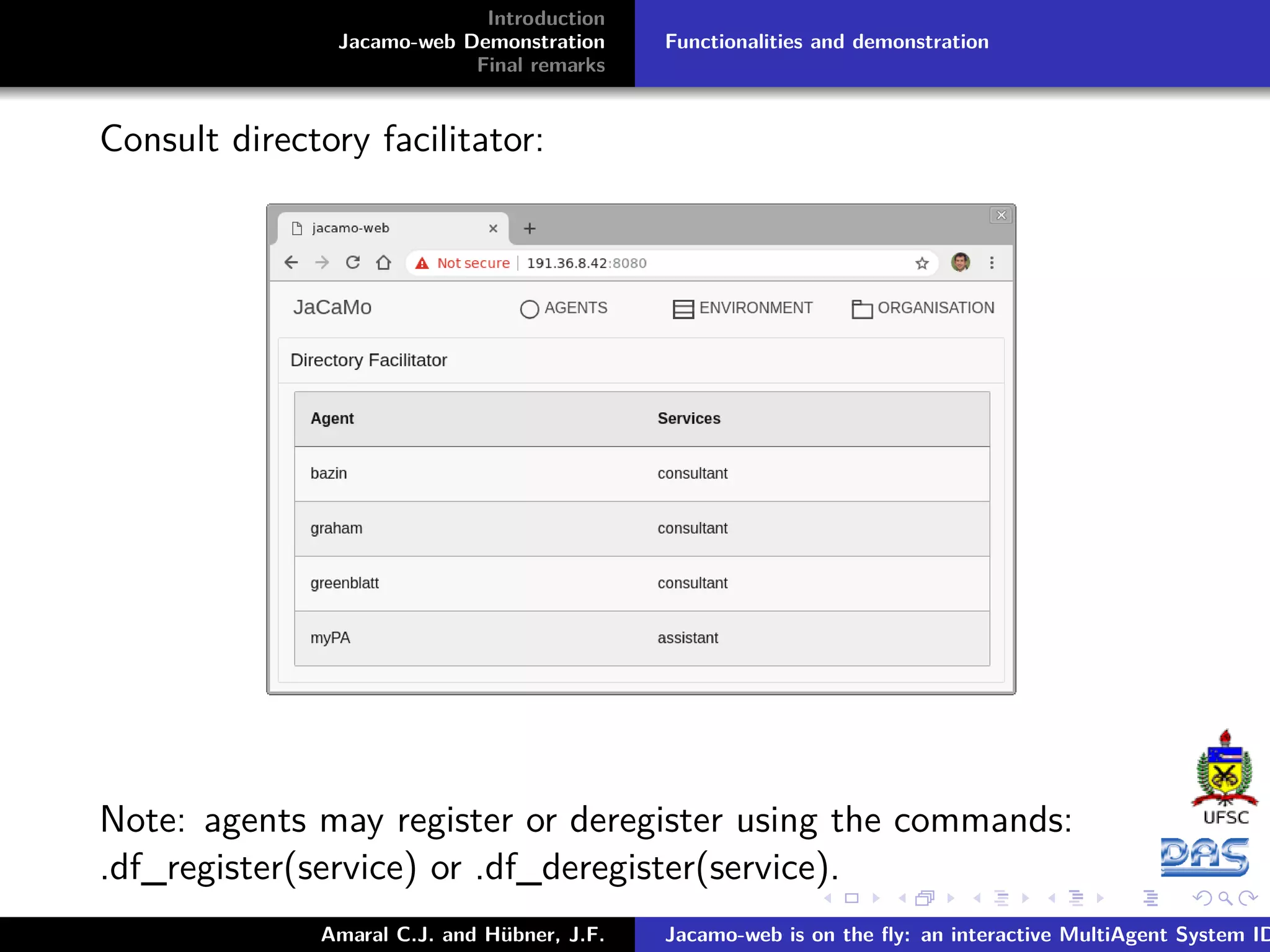1270x952 pixels.
Task: Open the browser three-dot menu
Action: (992, 263)
